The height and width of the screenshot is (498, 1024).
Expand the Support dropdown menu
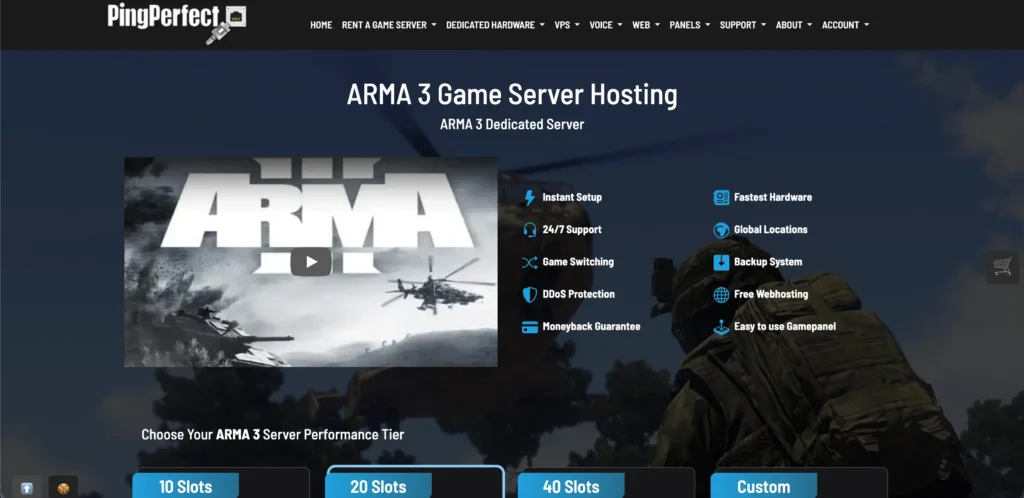(x=742, y=25)
